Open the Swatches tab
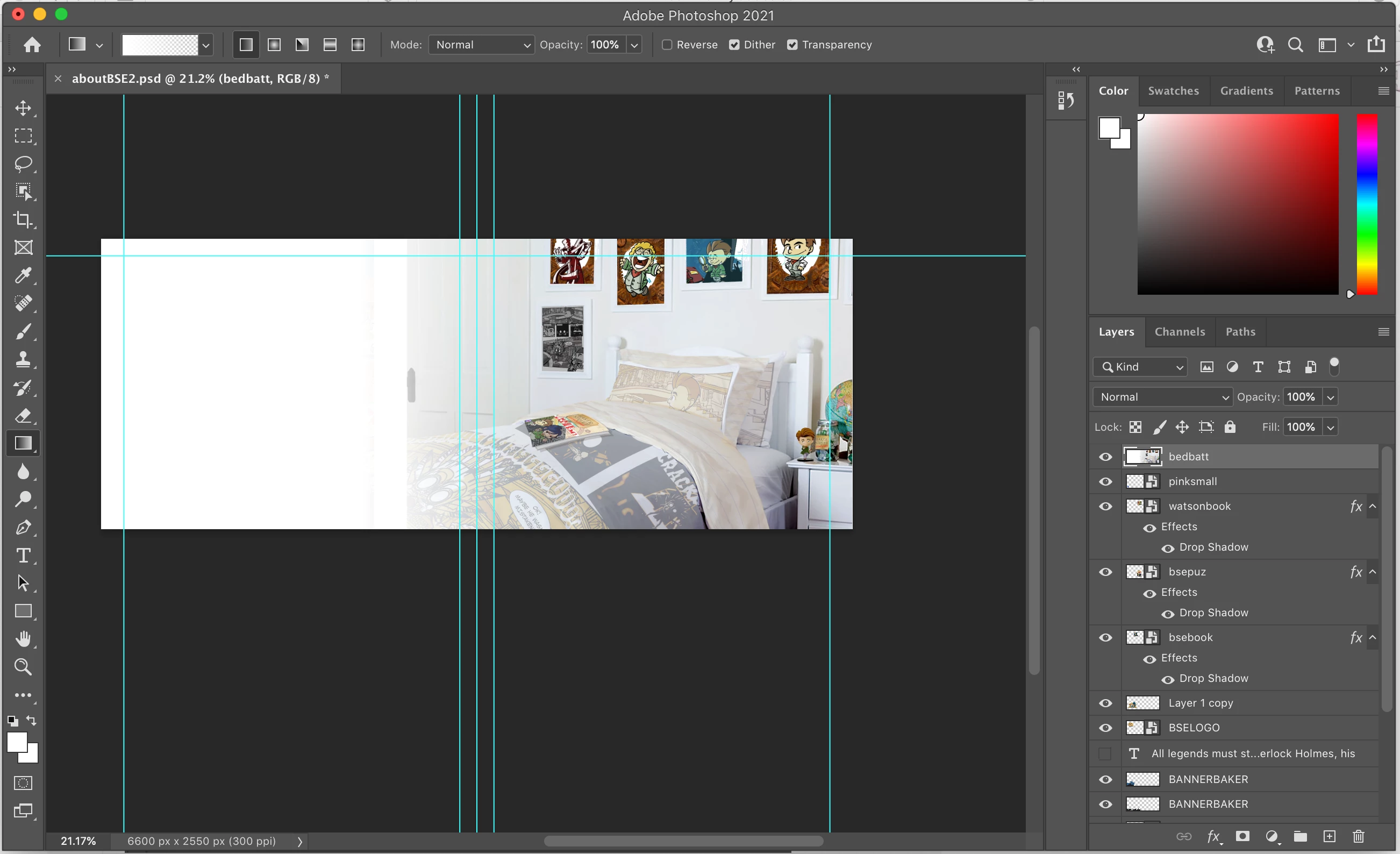The height and width of the screenshot is (854, 1400). tap(1173, 91)
